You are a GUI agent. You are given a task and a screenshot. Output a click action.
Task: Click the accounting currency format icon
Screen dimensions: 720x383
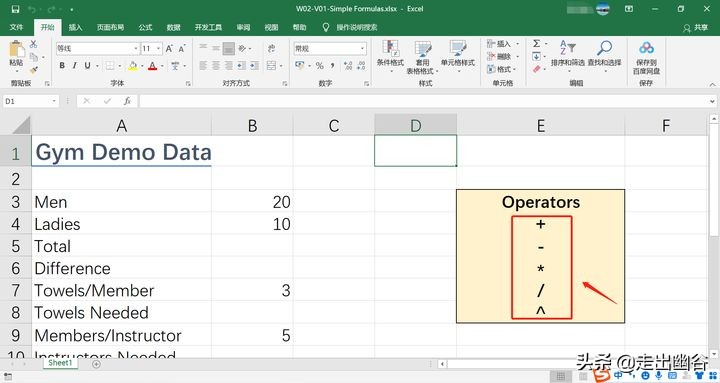[x=300, y=66]
